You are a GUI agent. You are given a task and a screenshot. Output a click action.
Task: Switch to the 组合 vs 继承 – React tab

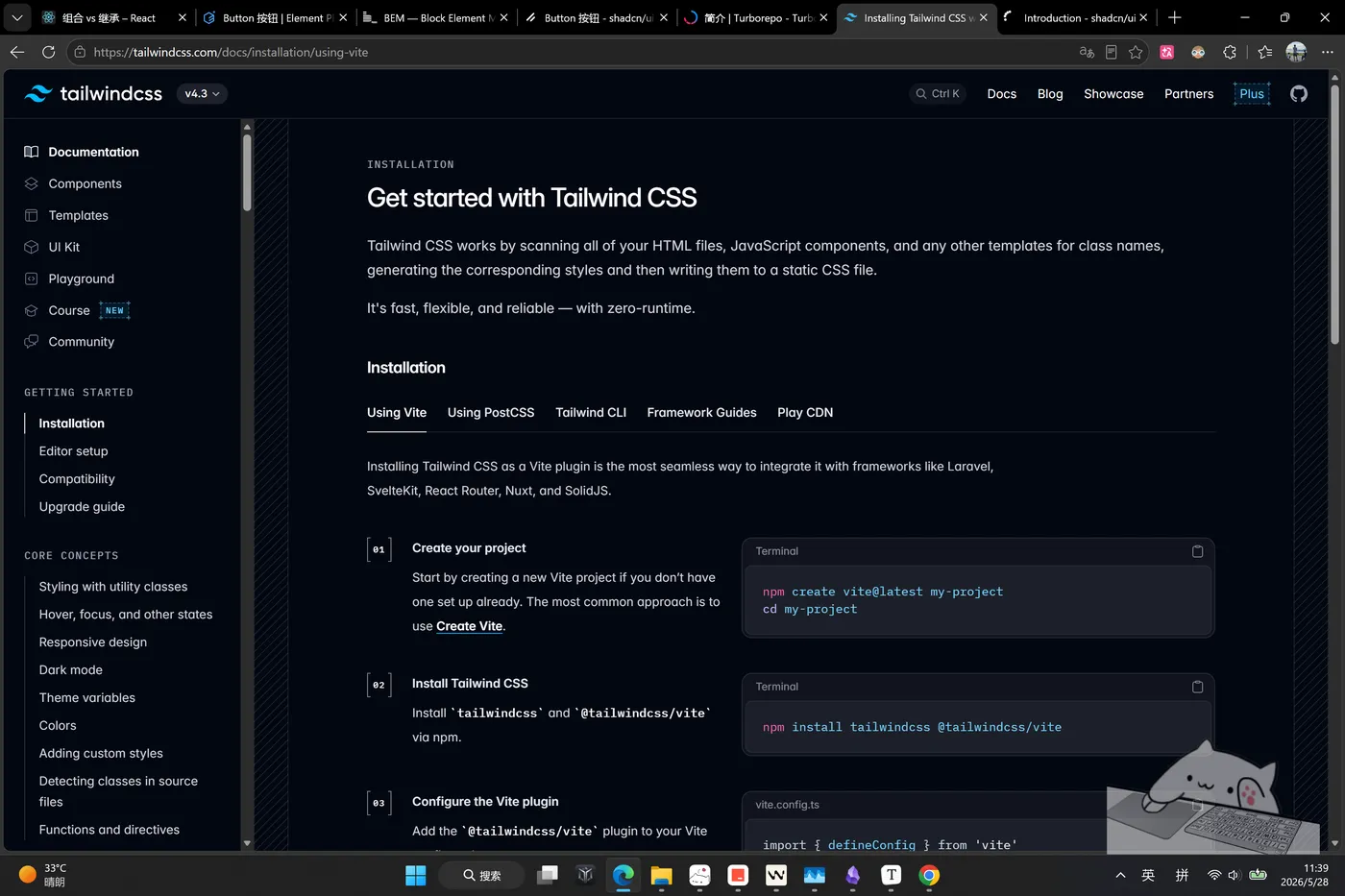(114, 17)
